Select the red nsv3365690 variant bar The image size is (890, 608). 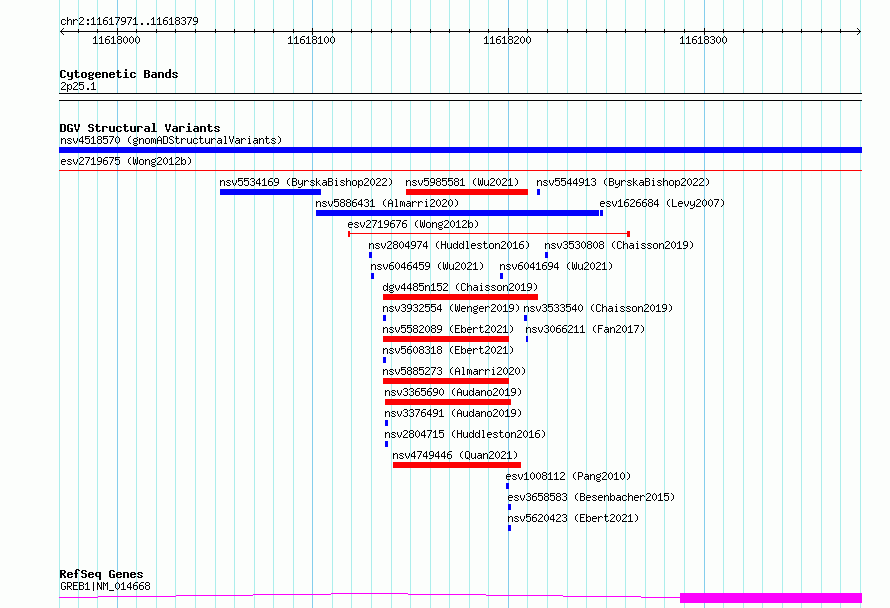click(x=448, y=402)
